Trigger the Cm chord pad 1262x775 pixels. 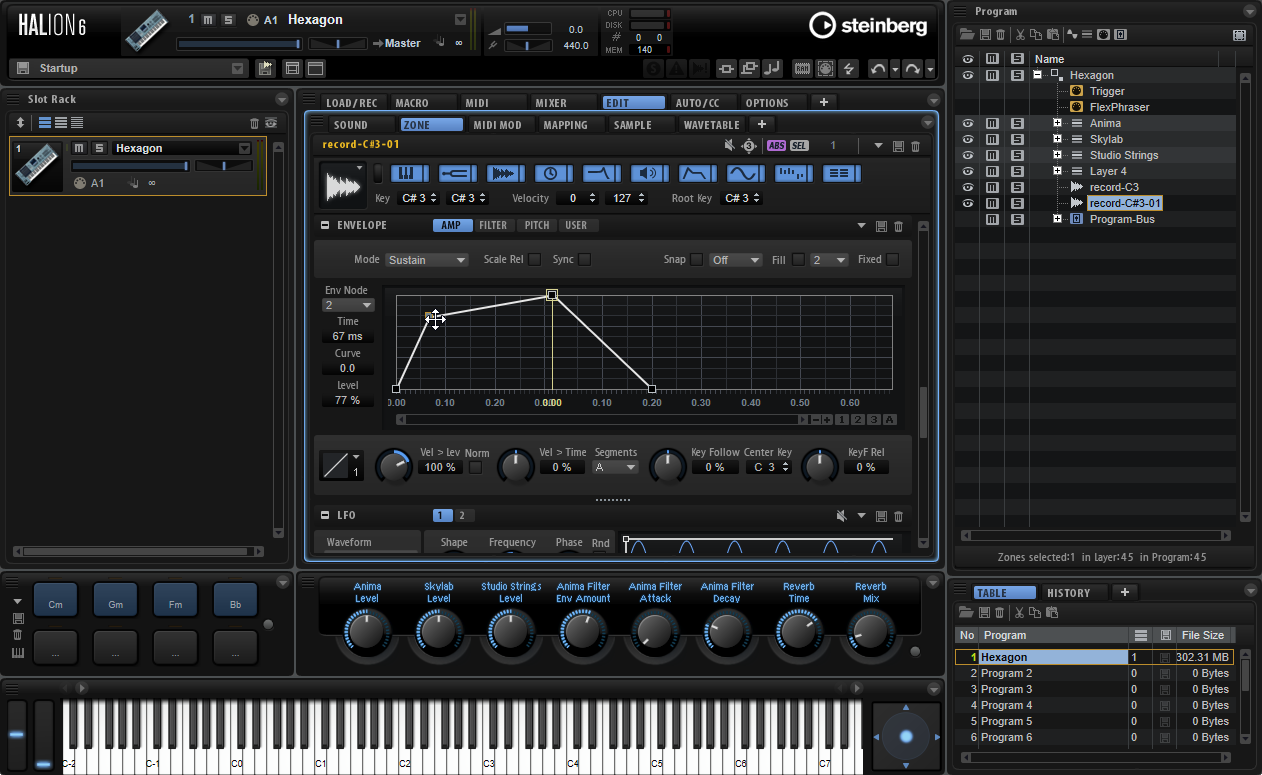(x=56, y=600)
